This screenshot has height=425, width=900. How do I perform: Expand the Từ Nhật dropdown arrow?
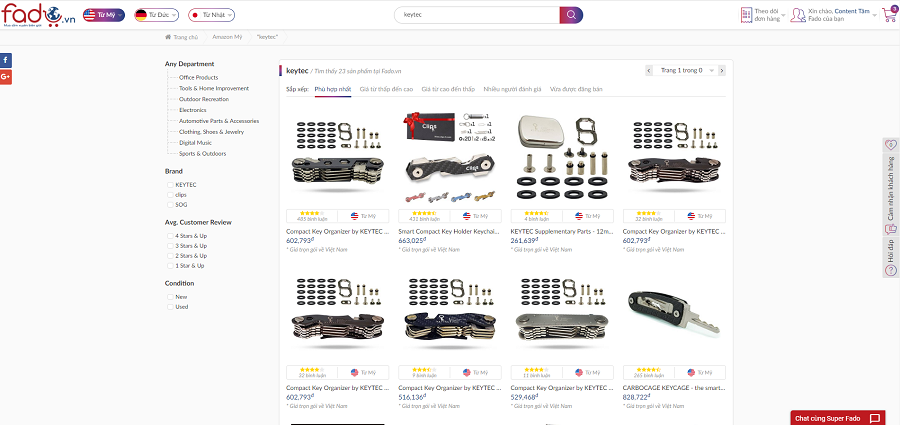229,16
